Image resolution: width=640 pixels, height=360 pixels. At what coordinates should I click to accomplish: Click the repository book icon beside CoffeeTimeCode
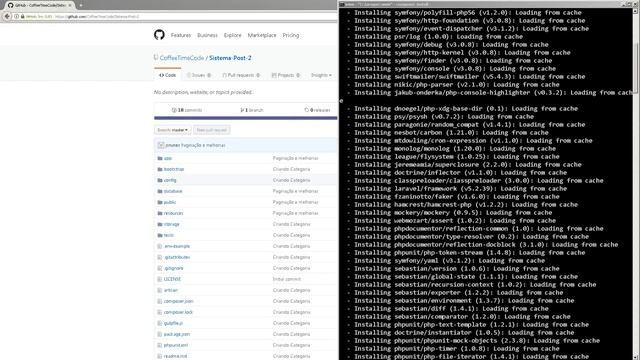(x=156, y=58)
